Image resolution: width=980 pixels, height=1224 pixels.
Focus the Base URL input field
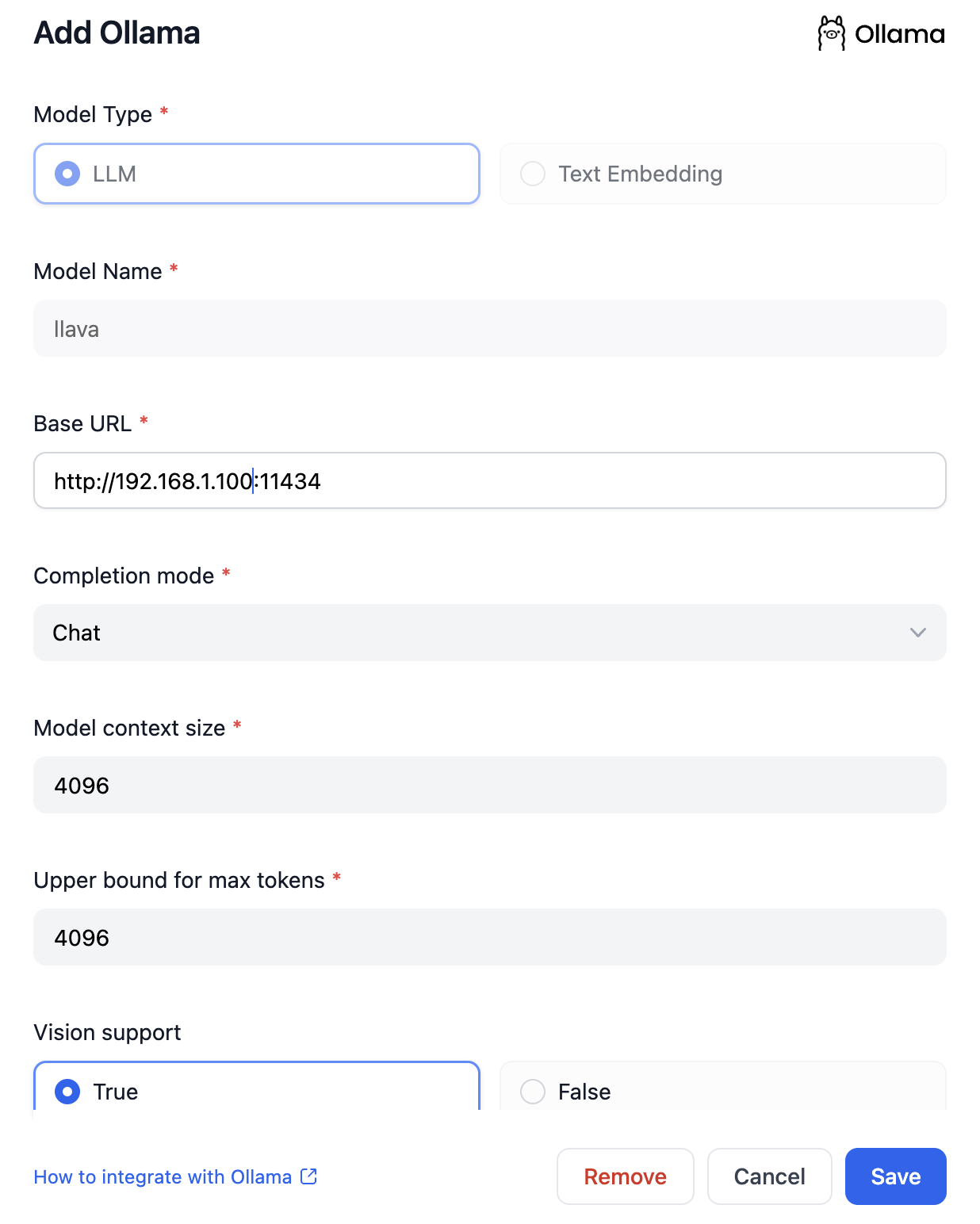pos(490,480)
